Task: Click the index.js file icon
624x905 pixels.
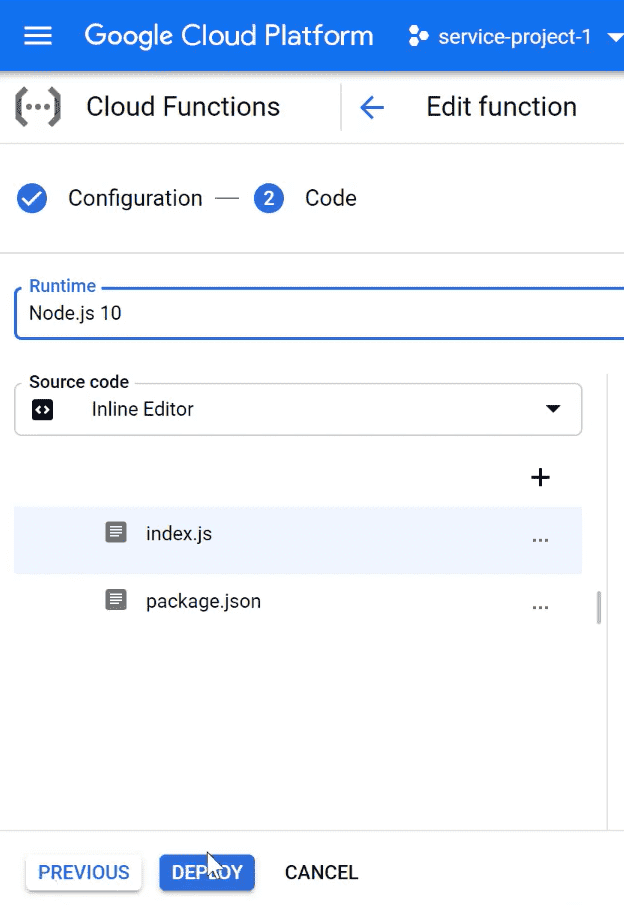Action: 117,533
